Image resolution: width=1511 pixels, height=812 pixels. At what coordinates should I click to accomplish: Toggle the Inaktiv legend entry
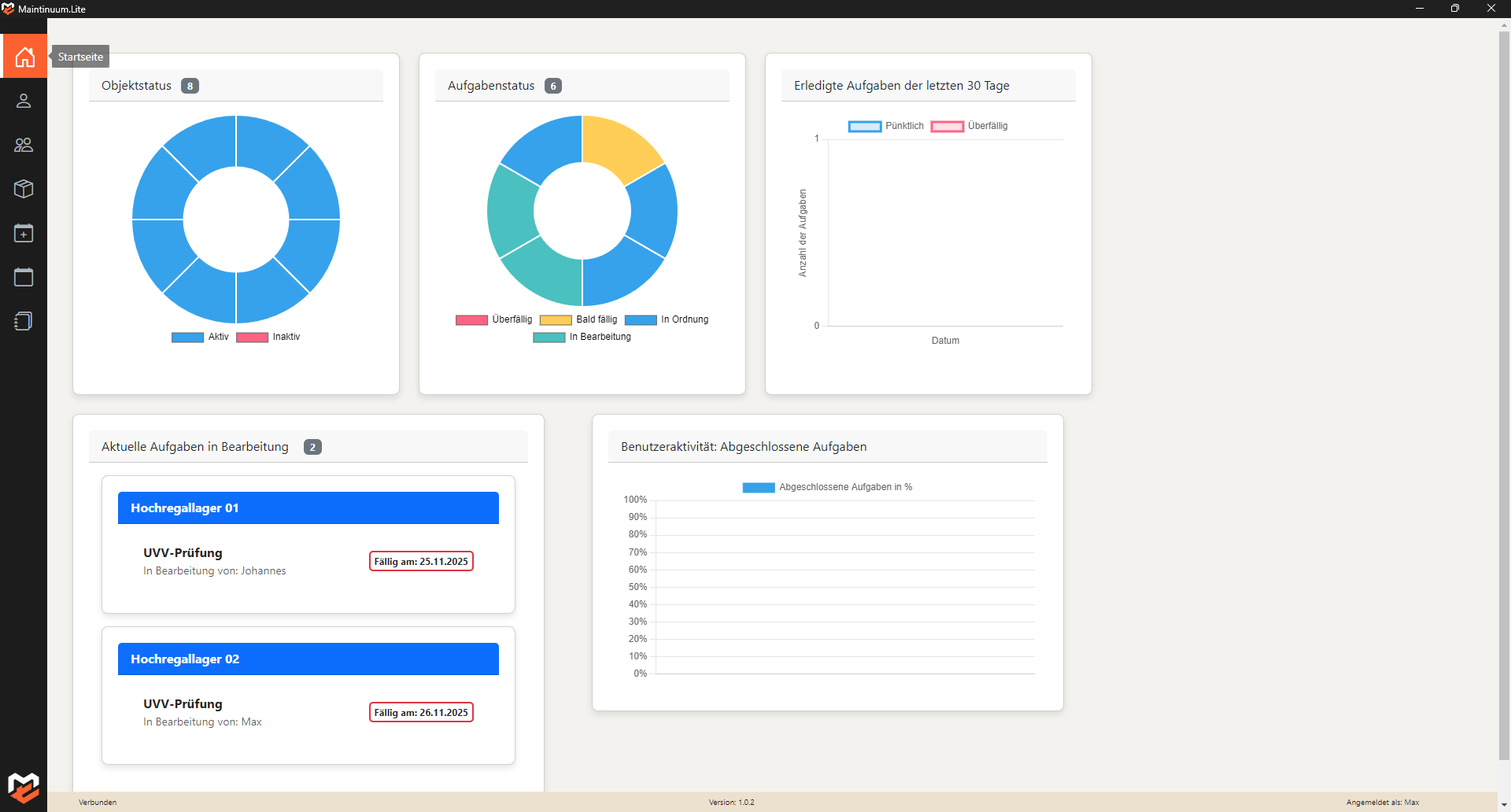click(x=268, y=337)
